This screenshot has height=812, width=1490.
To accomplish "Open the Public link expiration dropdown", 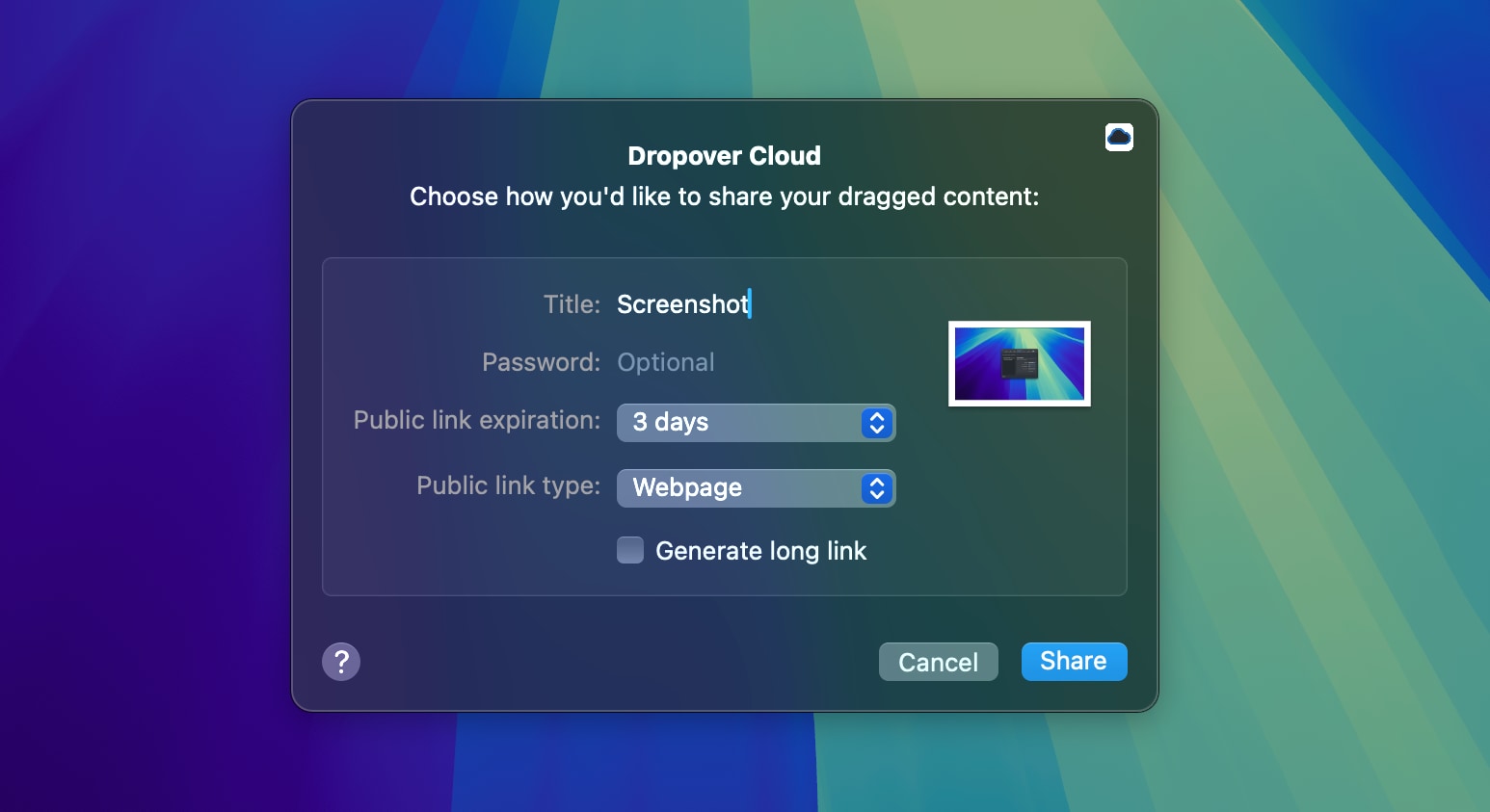I will pos(757,423).
